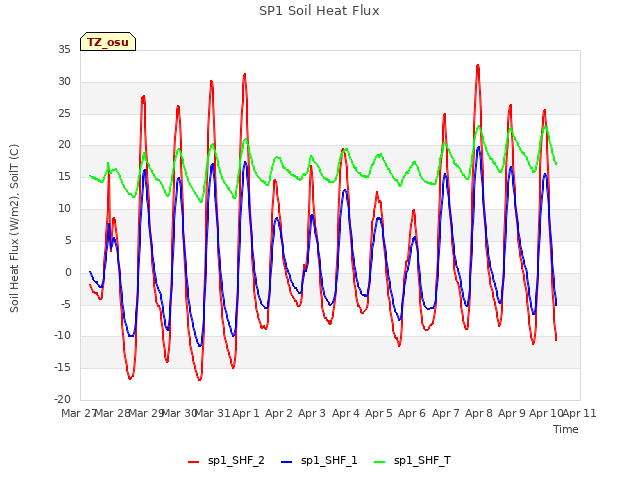Click the Apr 4 x-axis tick label
The height and width of the screenshot is (480, 640).
point(346,413)
